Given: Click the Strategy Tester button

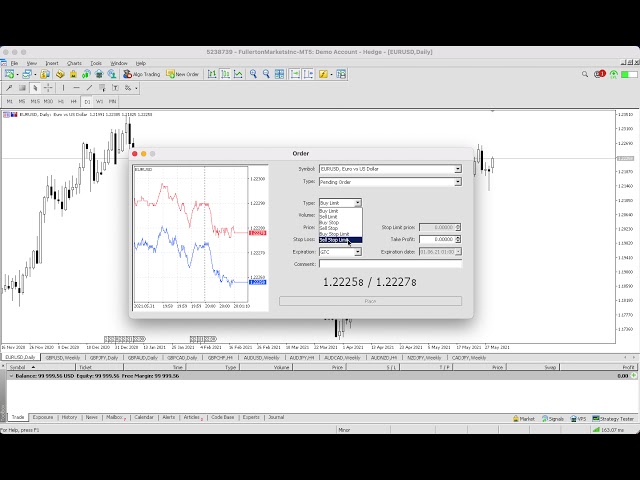Looking at the screenshot, I should pos(613,419).
